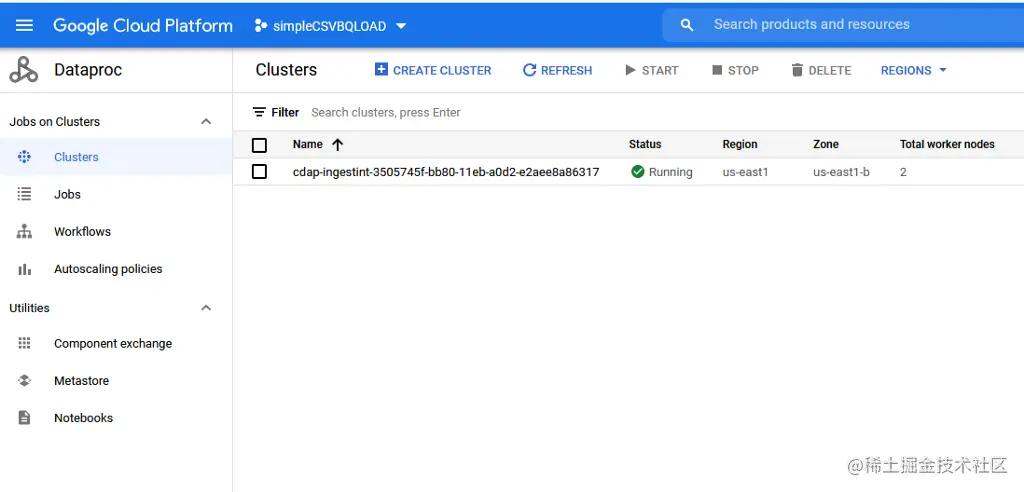The width and height of the screenshot is (1024, 492).
Task: Click the Notebooks document icon
Action: point(24,418)
